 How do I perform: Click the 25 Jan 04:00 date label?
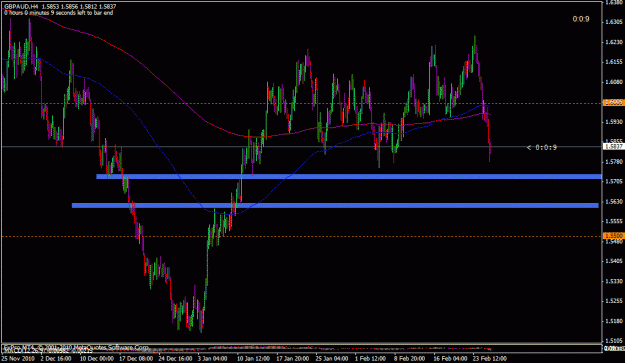(x=333, y=359)
